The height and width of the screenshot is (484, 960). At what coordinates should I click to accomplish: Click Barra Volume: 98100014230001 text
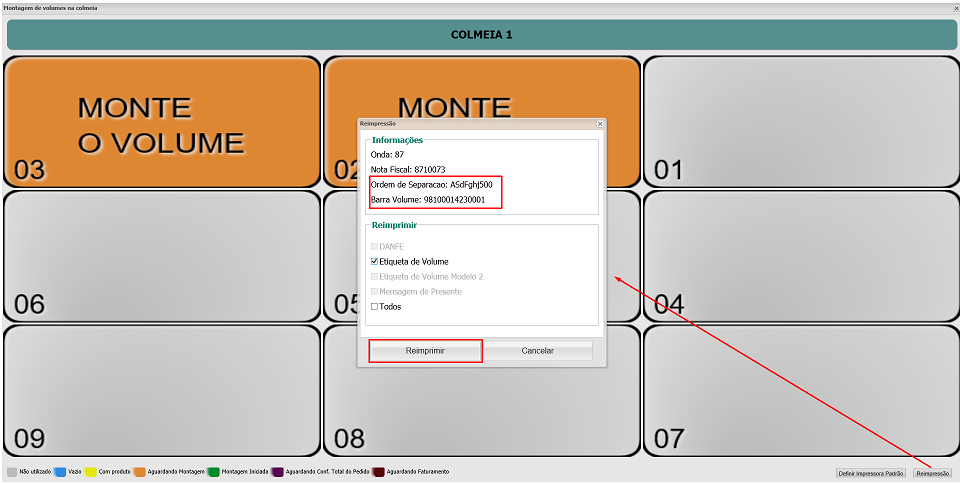tap(429, 199)
